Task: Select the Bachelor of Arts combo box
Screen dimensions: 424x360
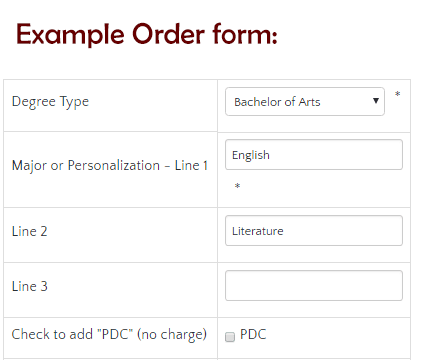Action: (x=305, y=101)
